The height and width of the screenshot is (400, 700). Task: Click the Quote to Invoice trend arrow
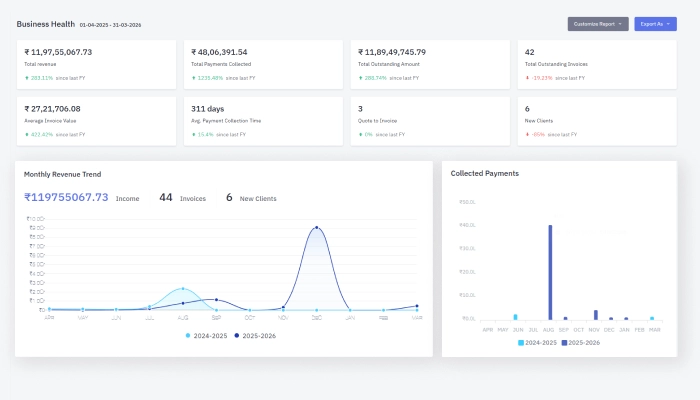(x=360, y=134)
